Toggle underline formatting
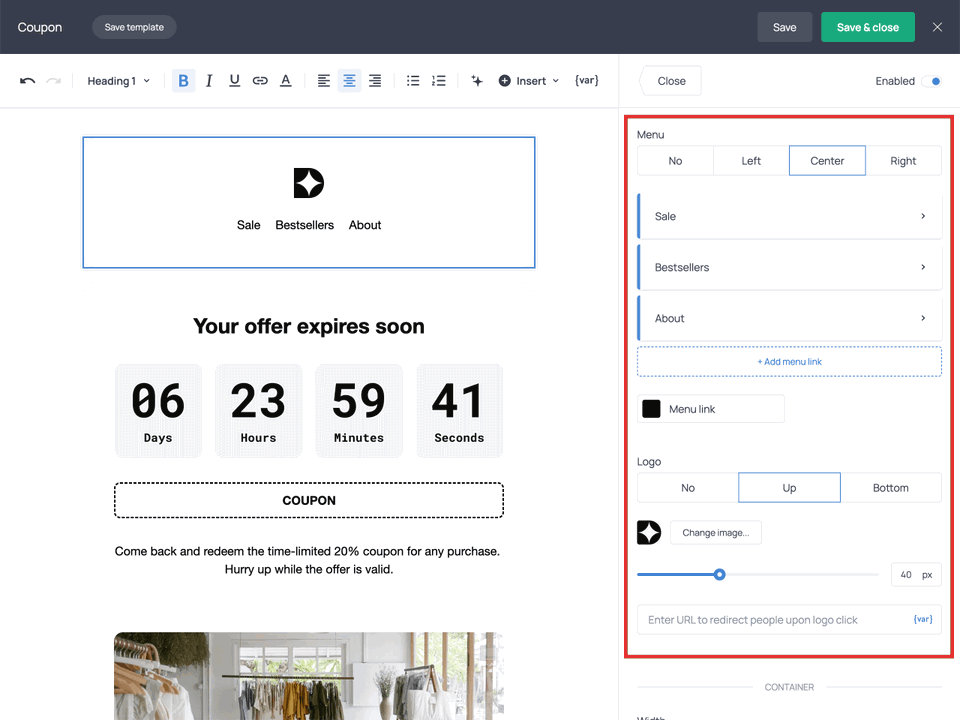 coord(234,81)
